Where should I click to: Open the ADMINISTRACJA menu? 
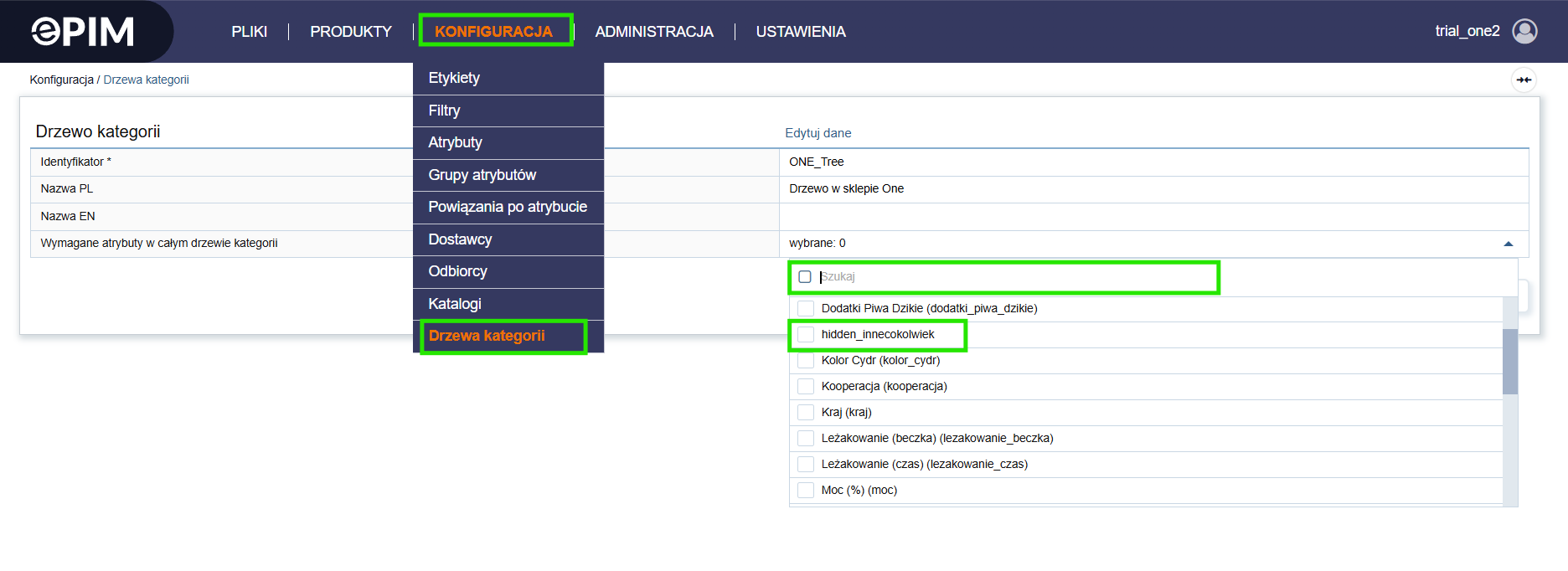(x=654, y=32)
